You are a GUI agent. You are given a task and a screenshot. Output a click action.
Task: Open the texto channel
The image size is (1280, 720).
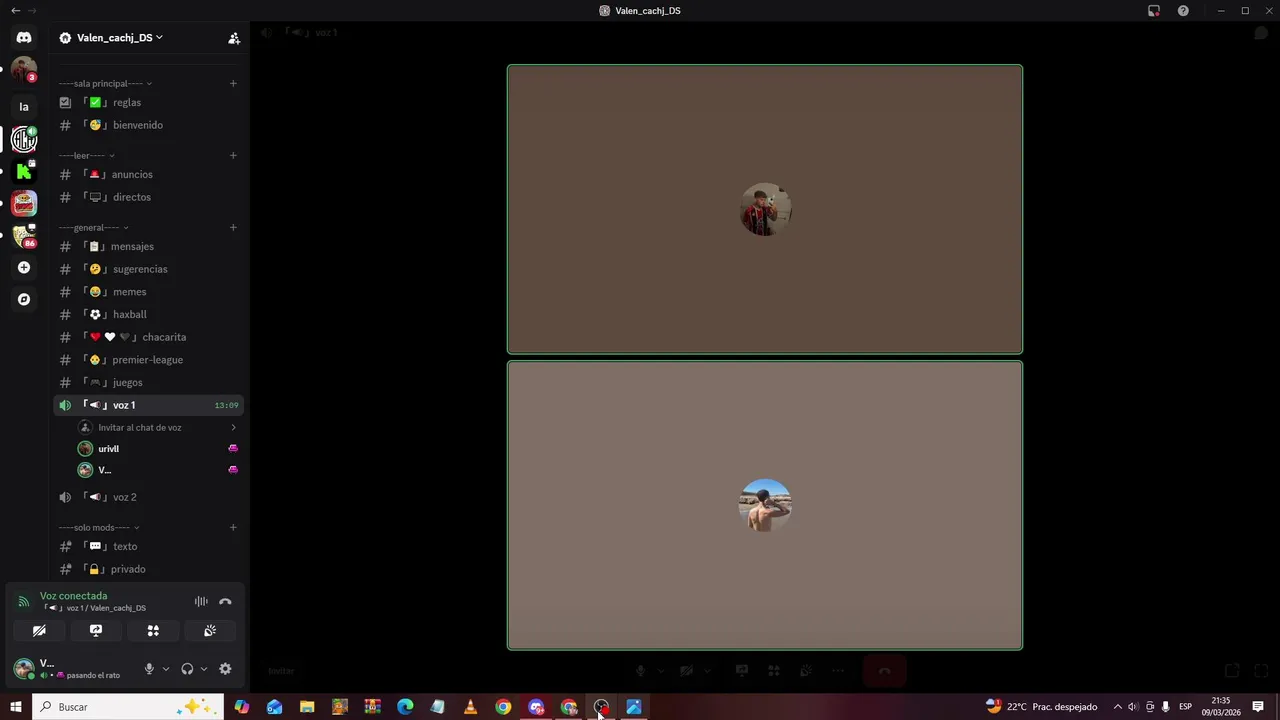(x=148, y=546)
